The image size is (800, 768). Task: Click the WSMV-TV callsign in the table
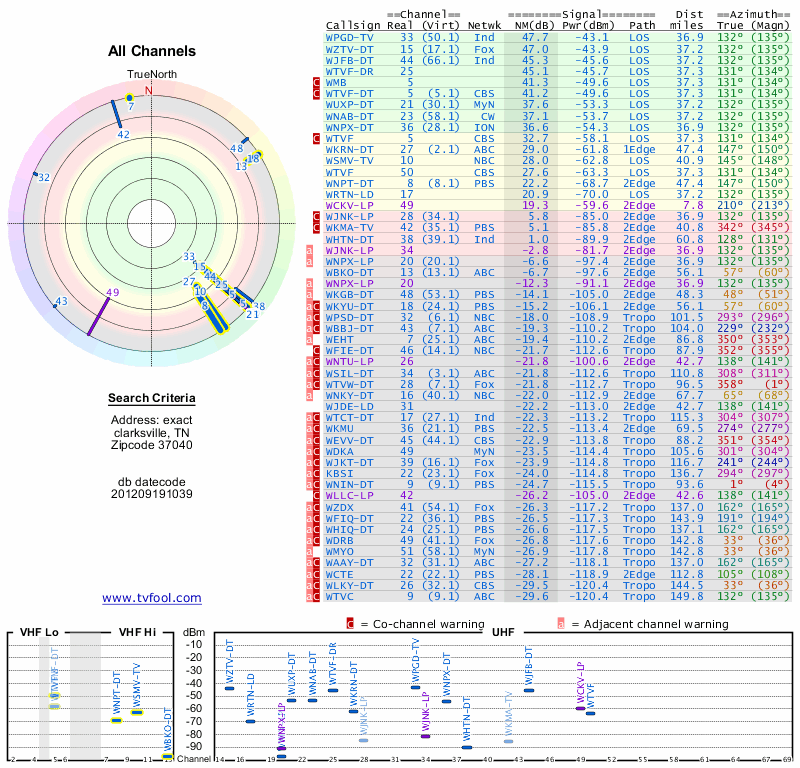pos(350,160)
